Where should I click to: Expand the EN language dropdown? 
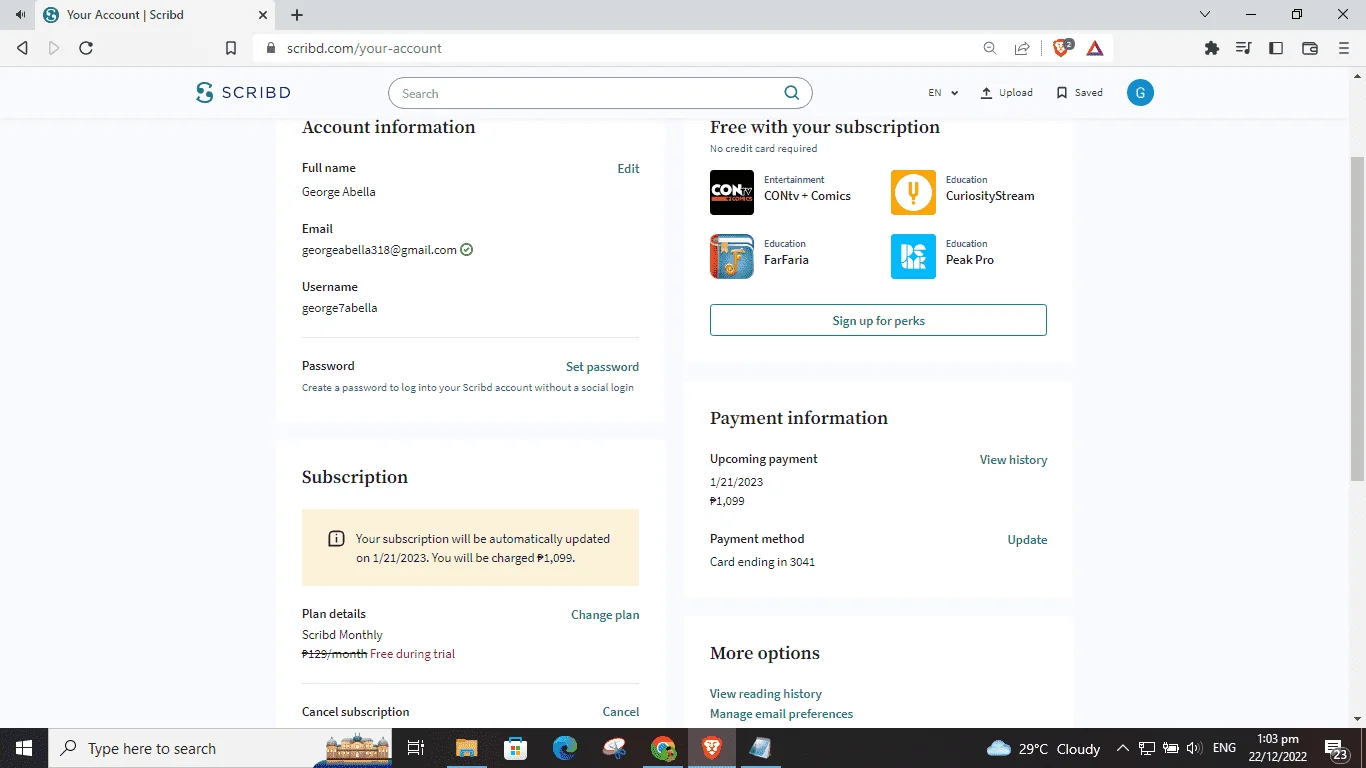click(x=943, y=93)
